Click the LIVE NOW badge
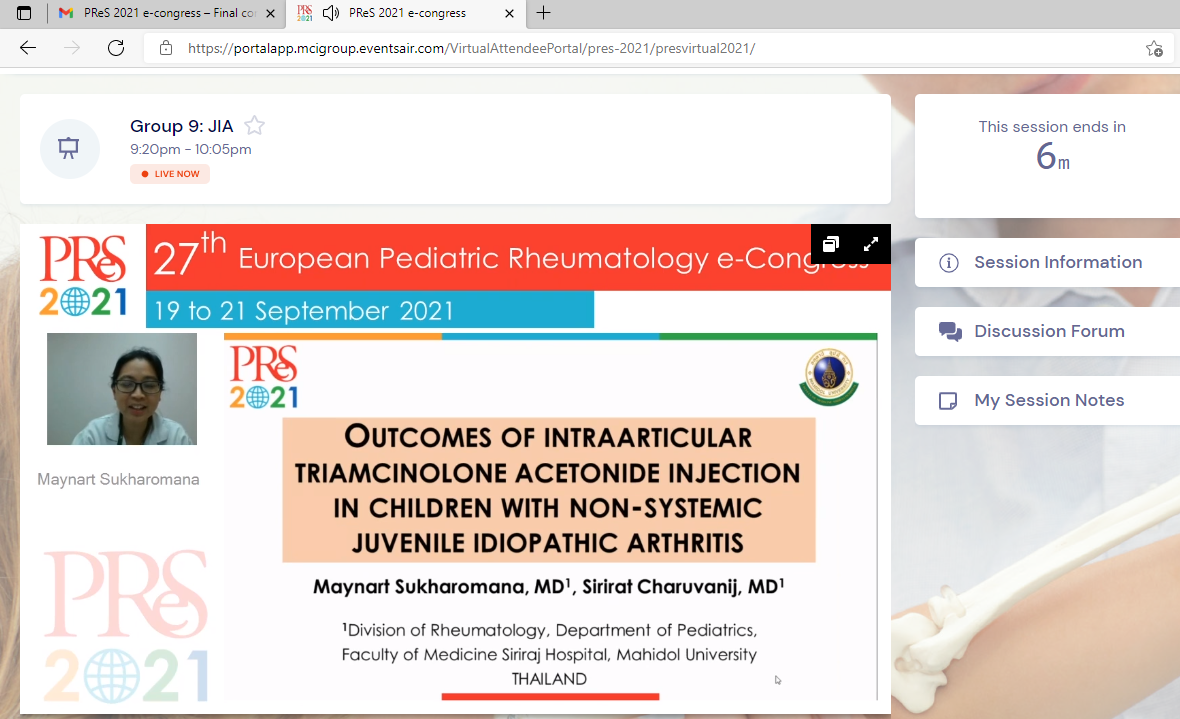The height and width of the screenshot is (719, 1180). [170, 174]
